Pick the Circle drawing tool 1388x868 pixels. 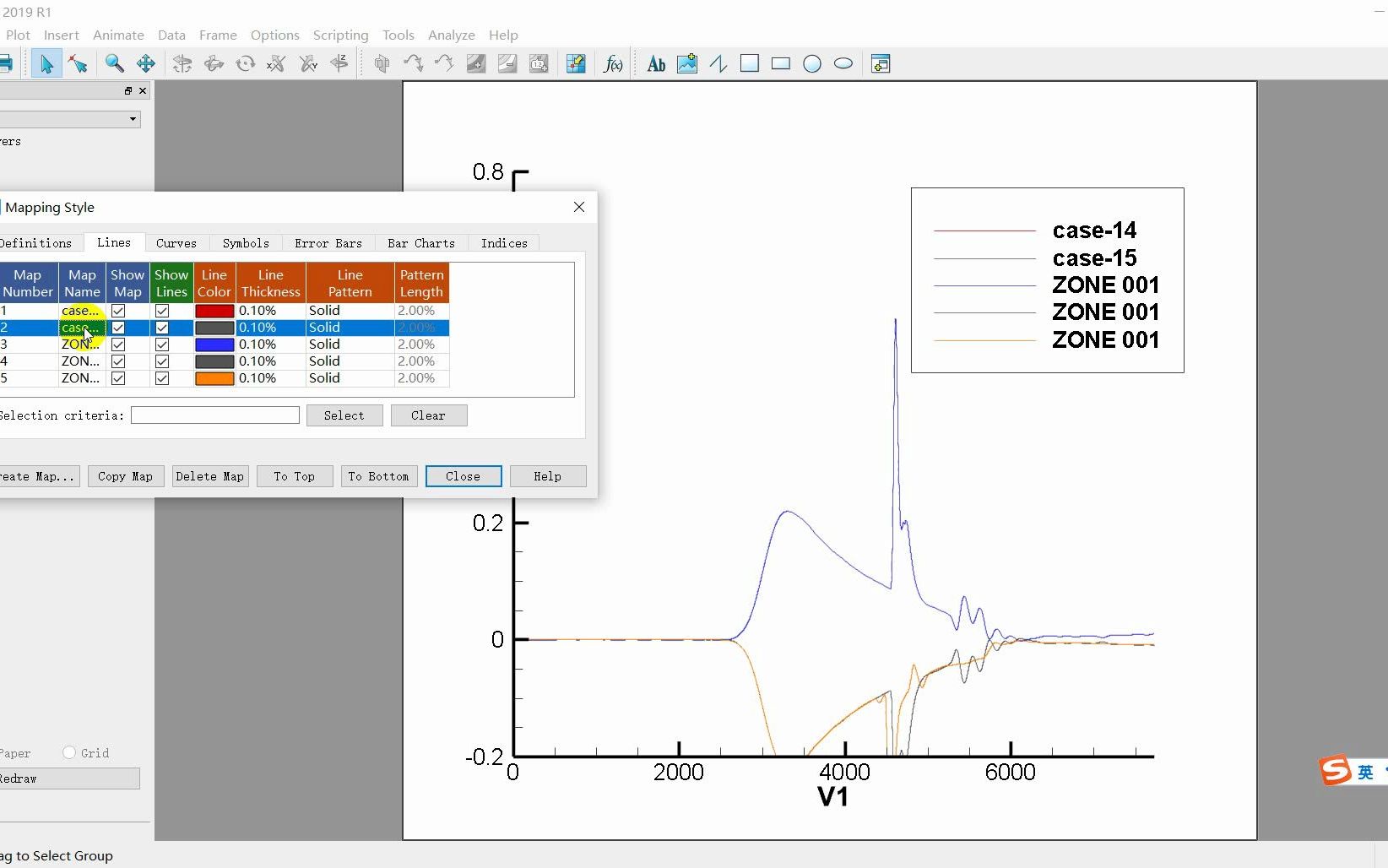(812, 63)
